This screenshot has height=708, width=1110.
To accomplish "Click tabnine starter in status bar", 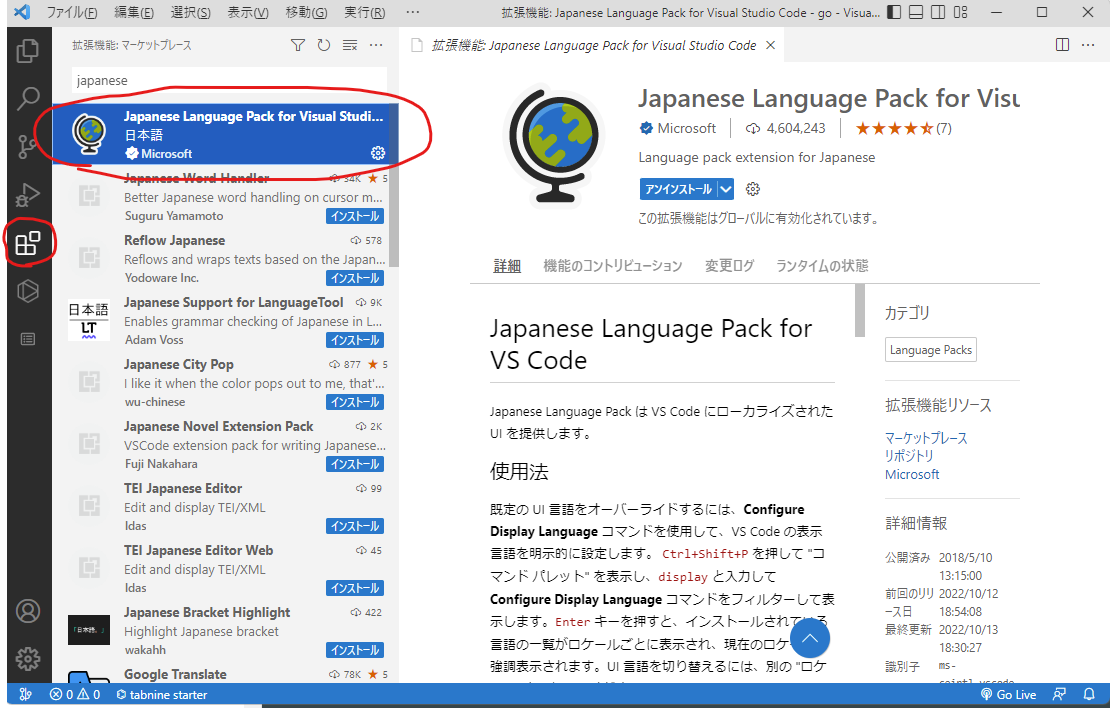I will 162,695.
